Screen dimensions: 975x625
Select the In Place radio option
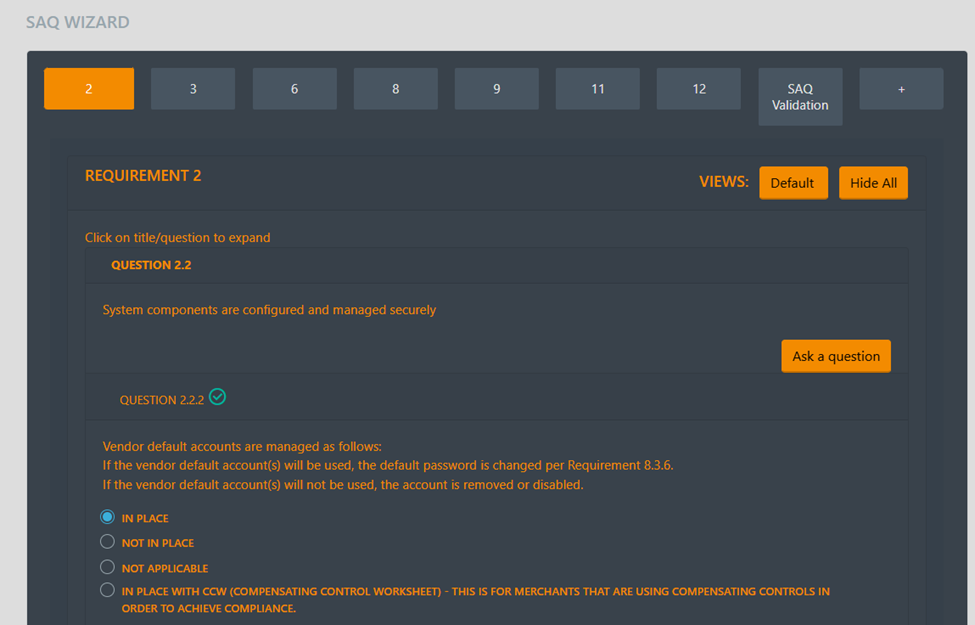(108, 518)
